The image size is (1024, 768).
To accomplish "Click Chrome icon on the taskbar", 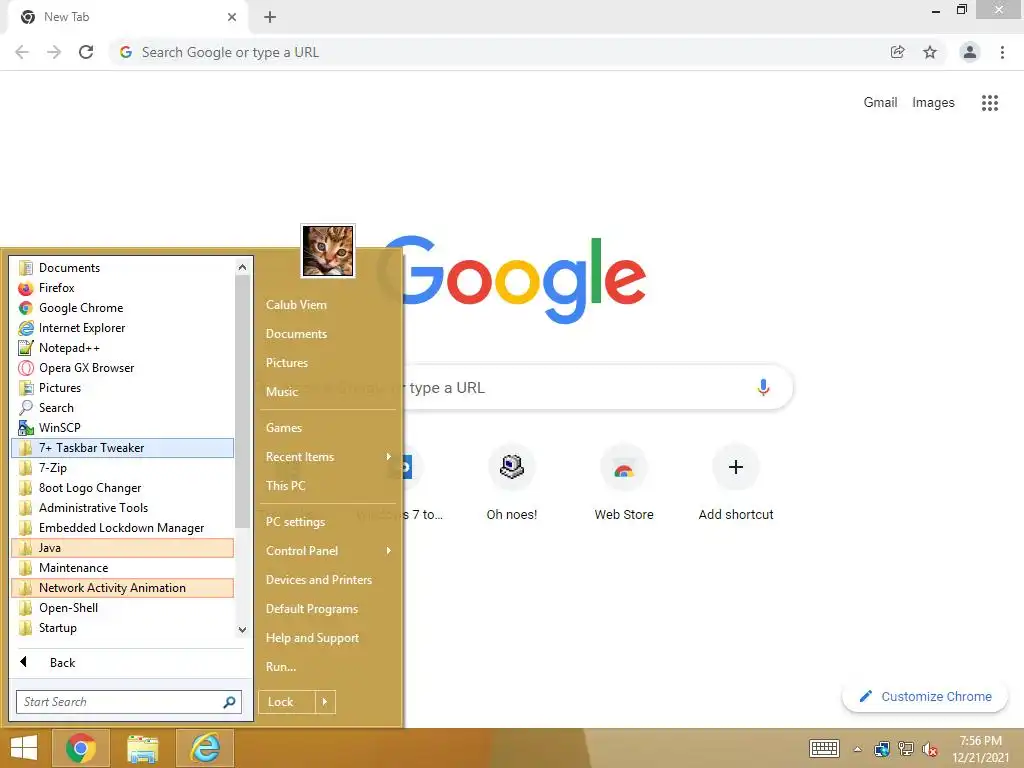I will 80,748.
